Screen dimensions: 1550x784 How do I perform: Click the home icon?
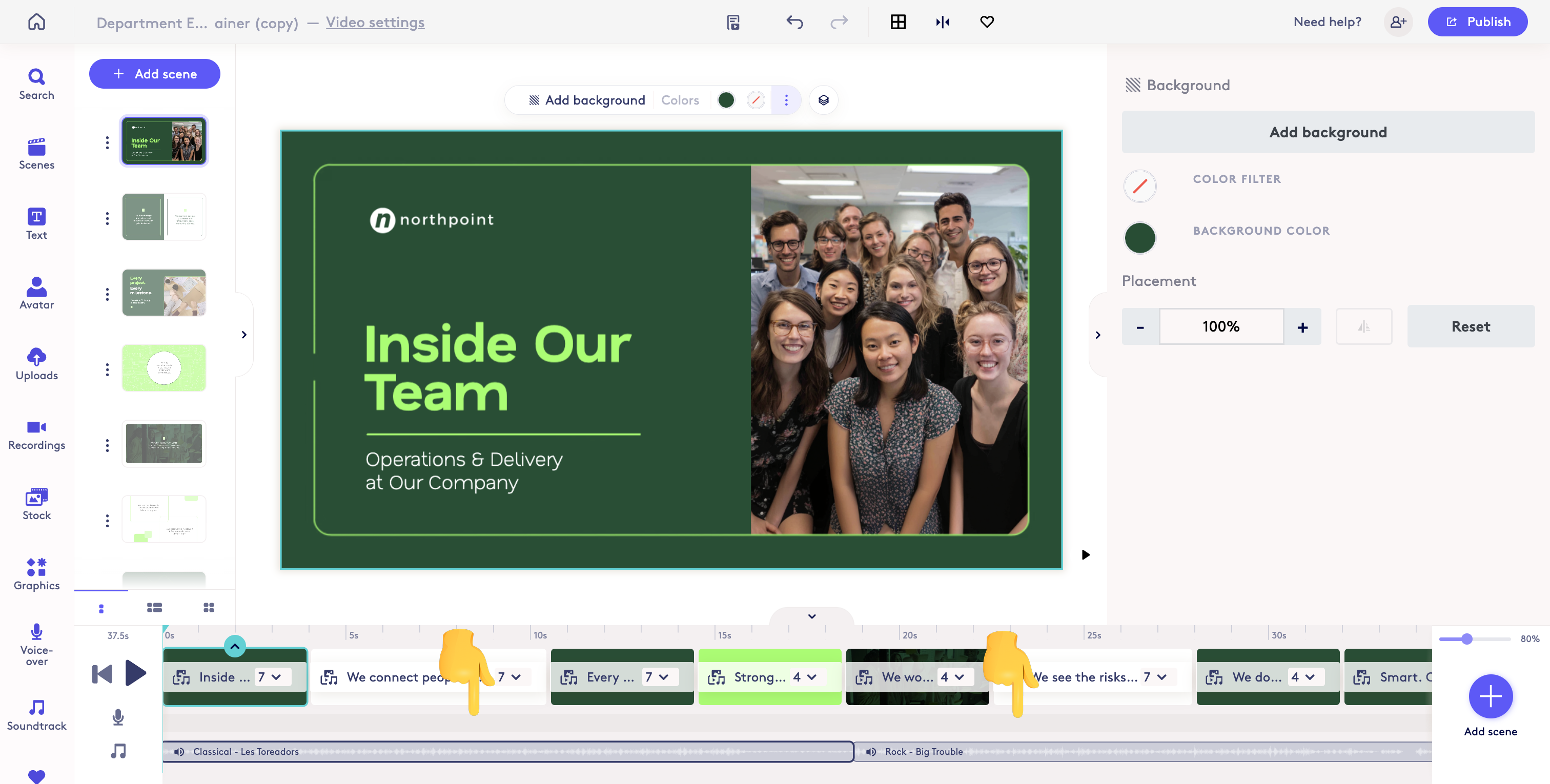37,22
